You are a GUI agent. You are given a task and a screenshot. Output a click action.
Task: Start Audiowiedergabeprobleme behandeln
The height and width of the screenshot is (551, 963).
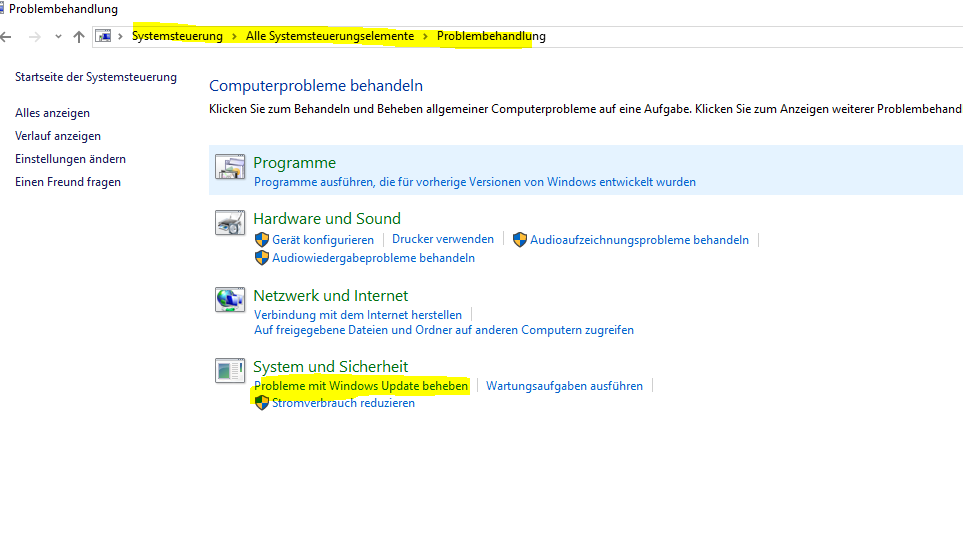tap(373, 258)
